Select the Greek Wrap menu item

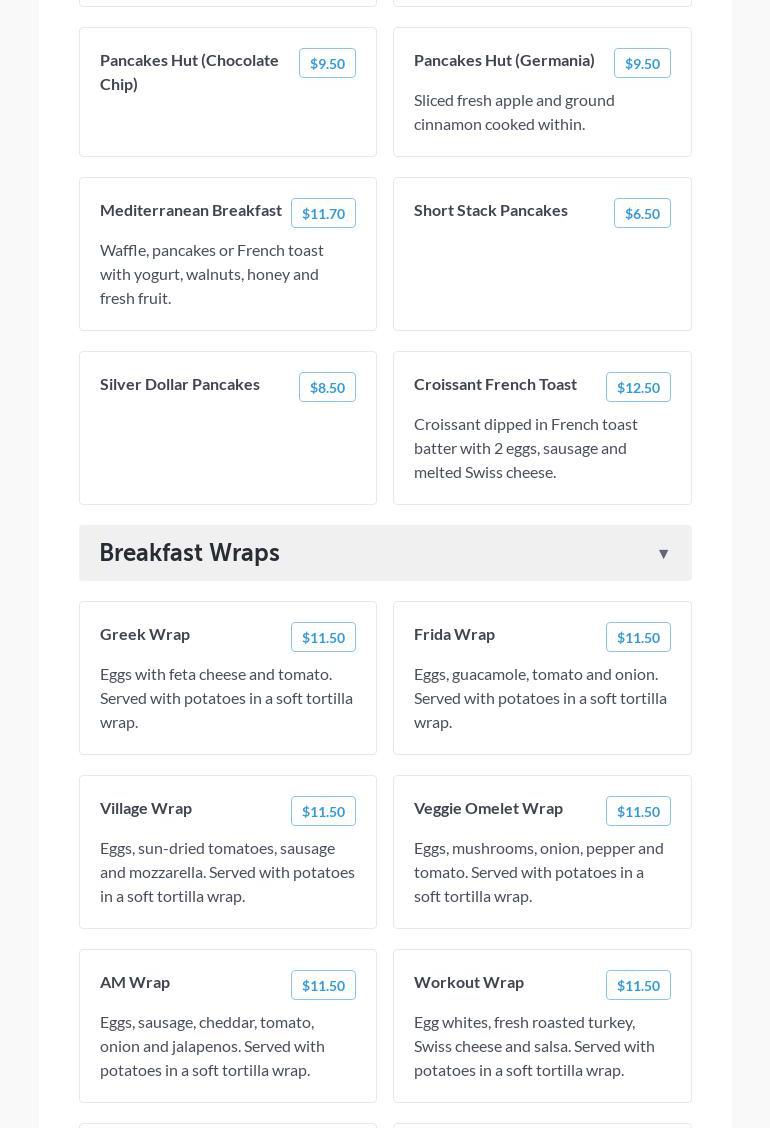145,634
